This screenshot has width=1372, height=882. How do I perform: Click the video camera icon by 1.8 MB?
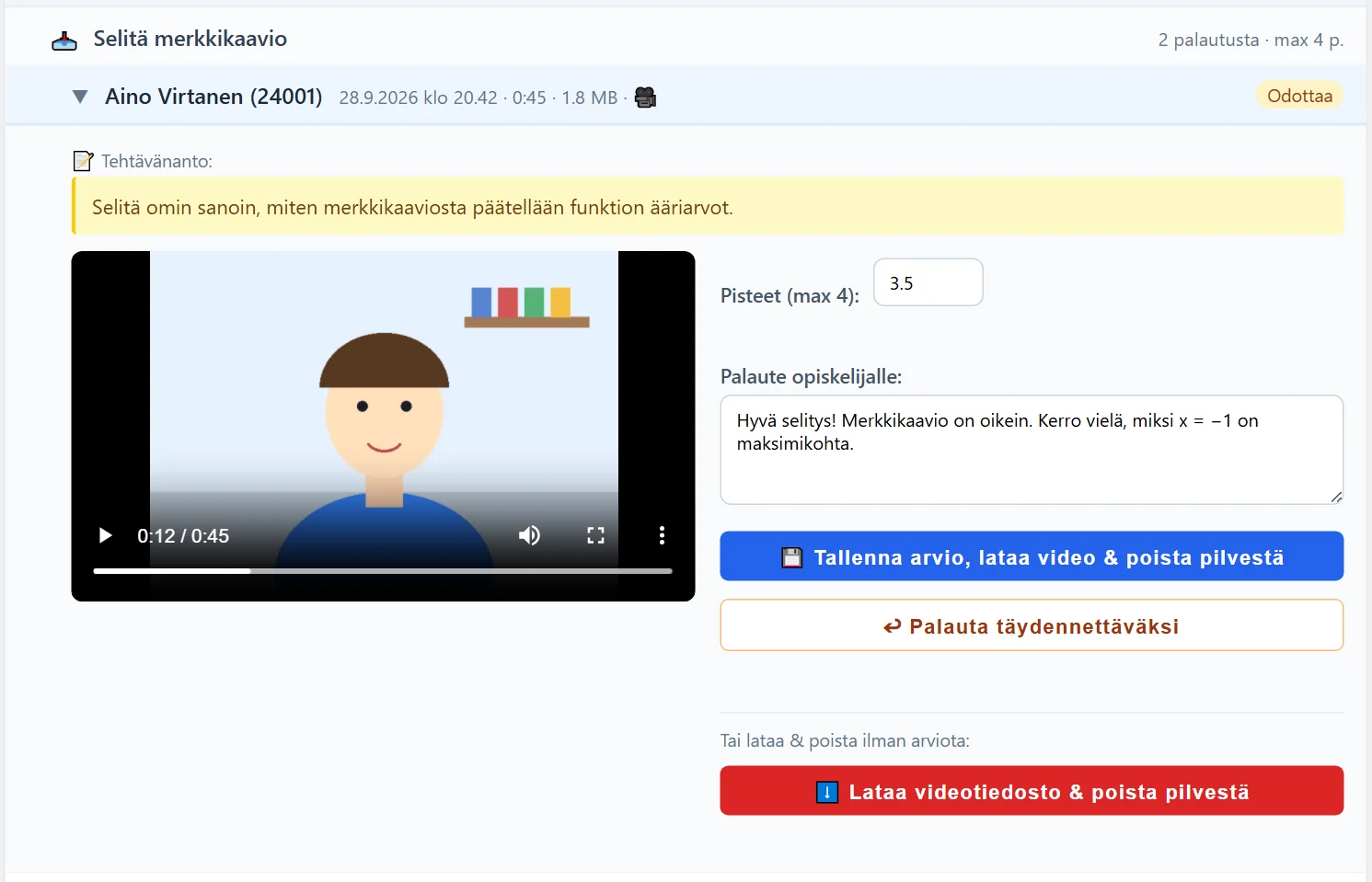(646, 97)
